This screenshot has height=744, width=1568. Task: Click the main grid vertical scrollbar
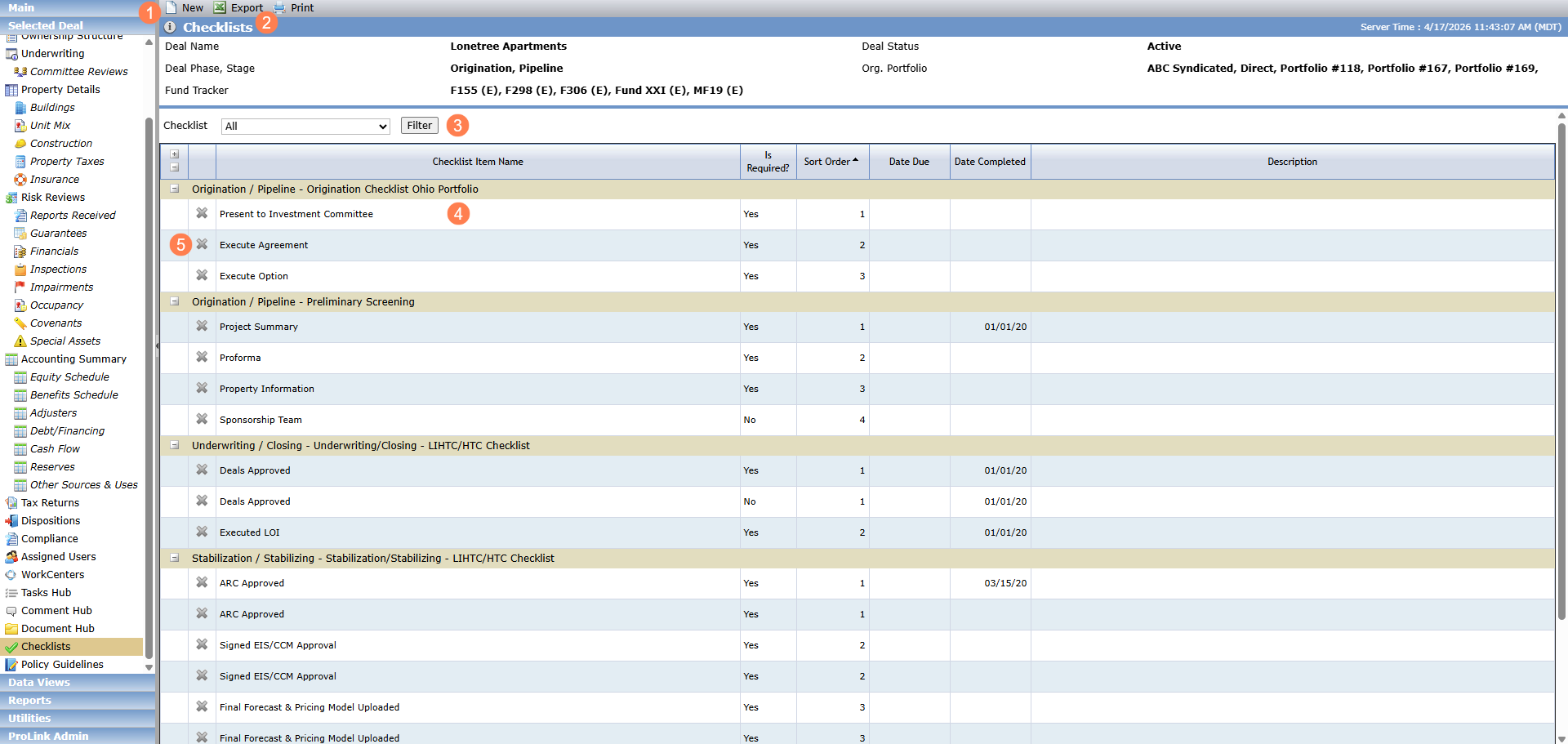pyautogui.click(x=1561, y=372)
